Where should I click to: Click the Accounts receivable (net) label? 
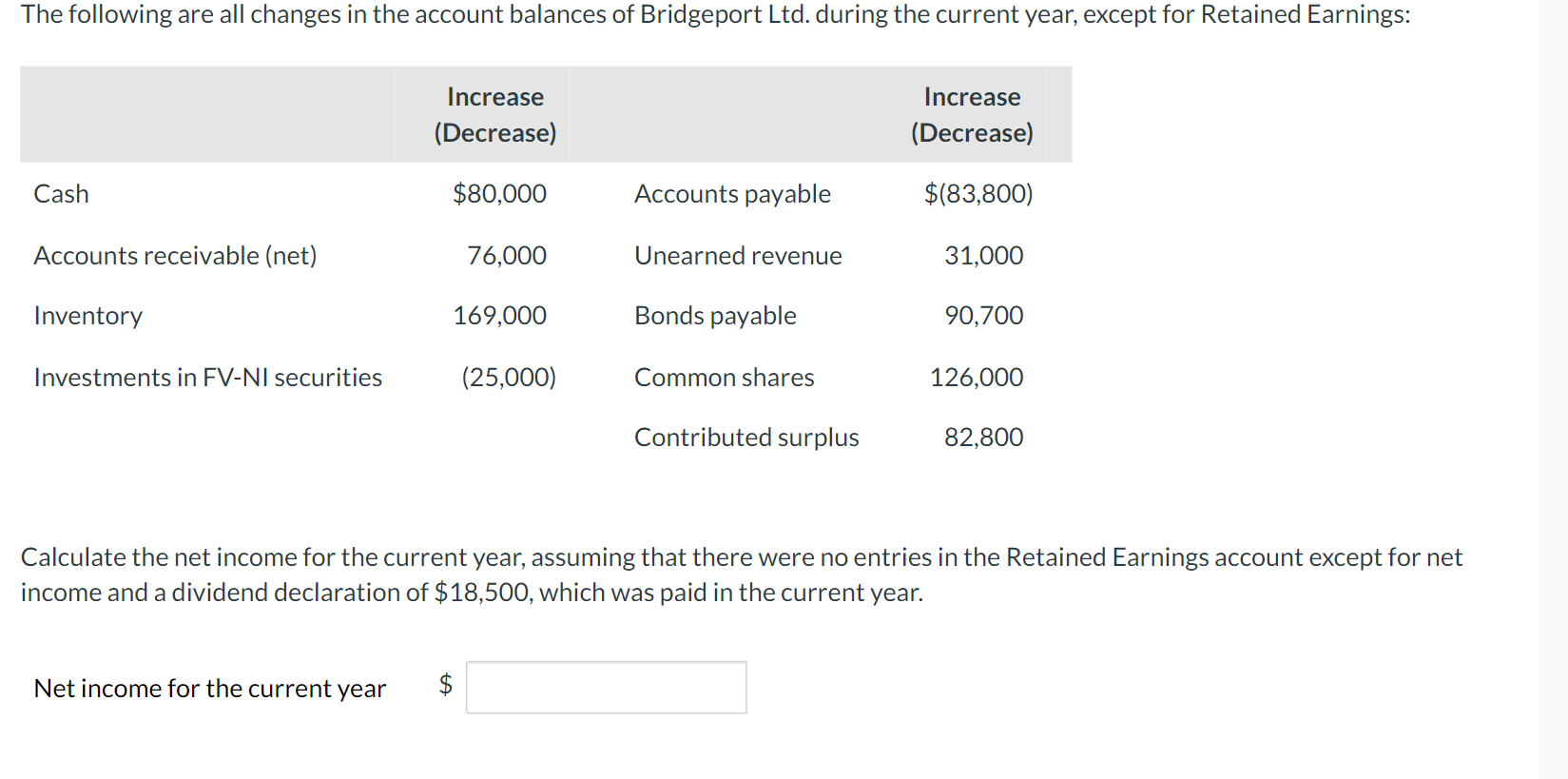click(x=175, y=256)
